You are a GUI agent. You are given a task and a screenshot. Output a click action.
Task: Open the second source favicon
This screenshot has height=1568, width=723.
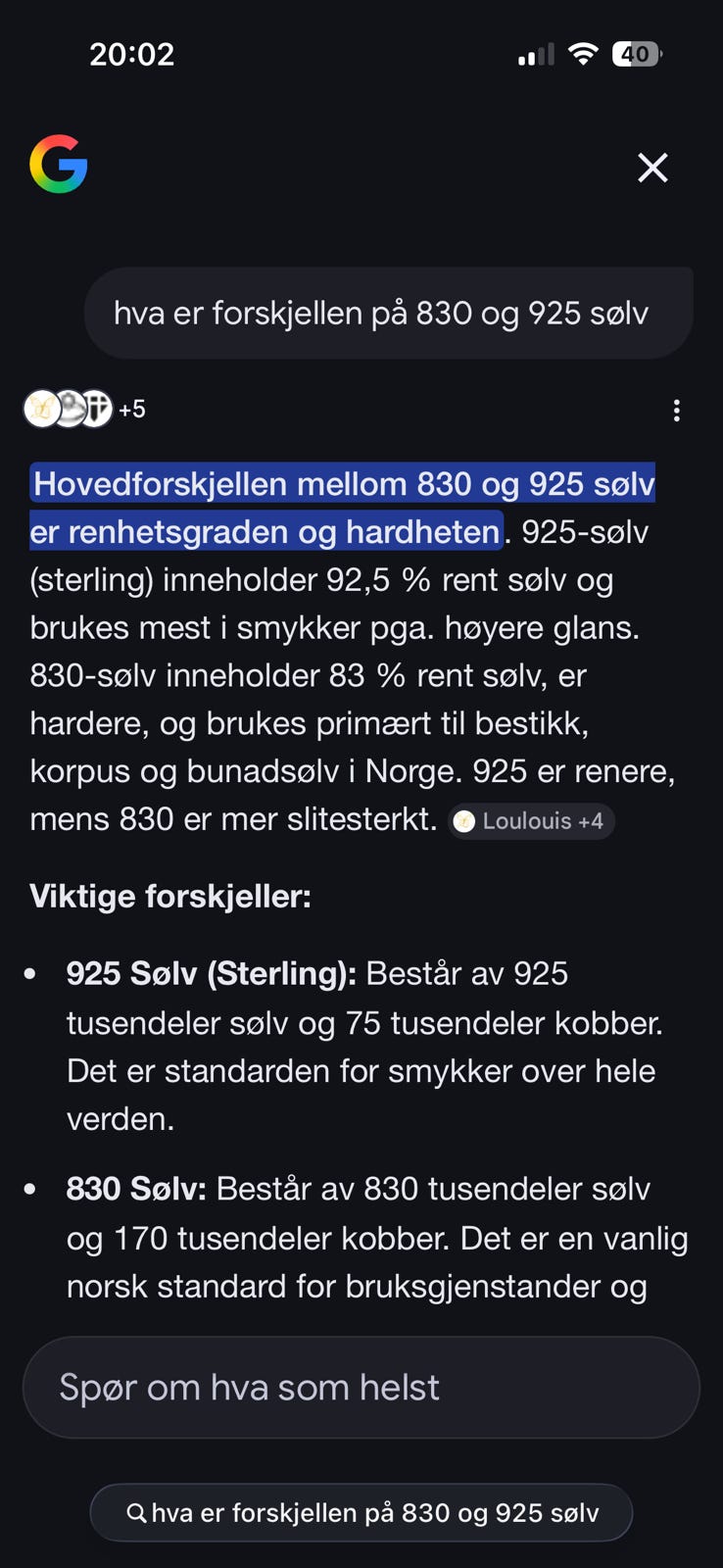coord(69,409)
